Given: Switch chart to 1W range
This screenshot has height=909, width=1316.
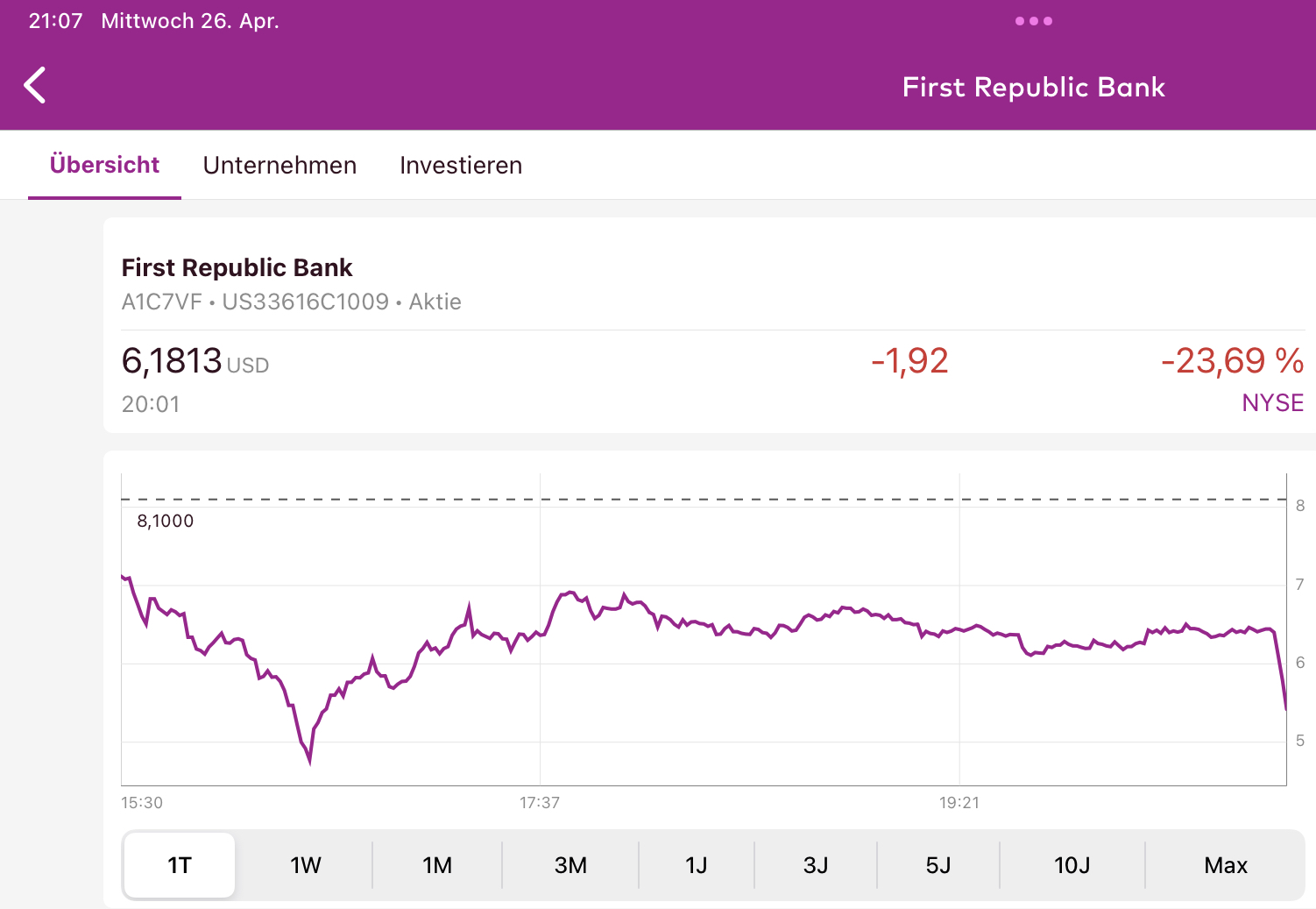Looking at the screenshot, I should [306, 865].
